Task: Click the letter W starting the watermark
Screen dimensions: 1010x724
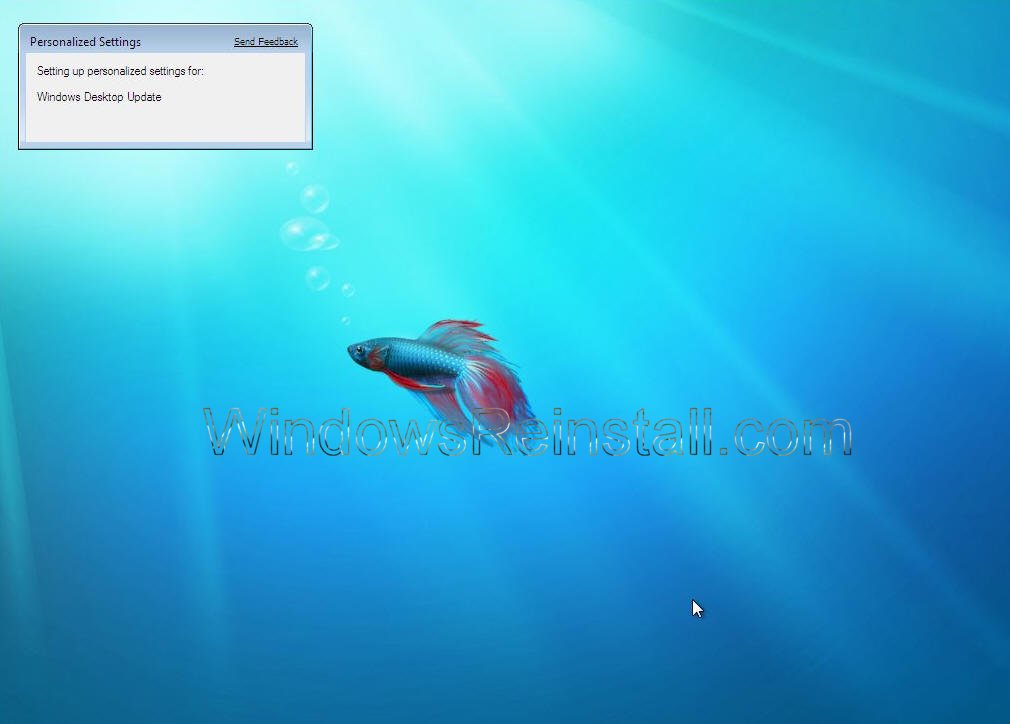Action: point(240,433)
